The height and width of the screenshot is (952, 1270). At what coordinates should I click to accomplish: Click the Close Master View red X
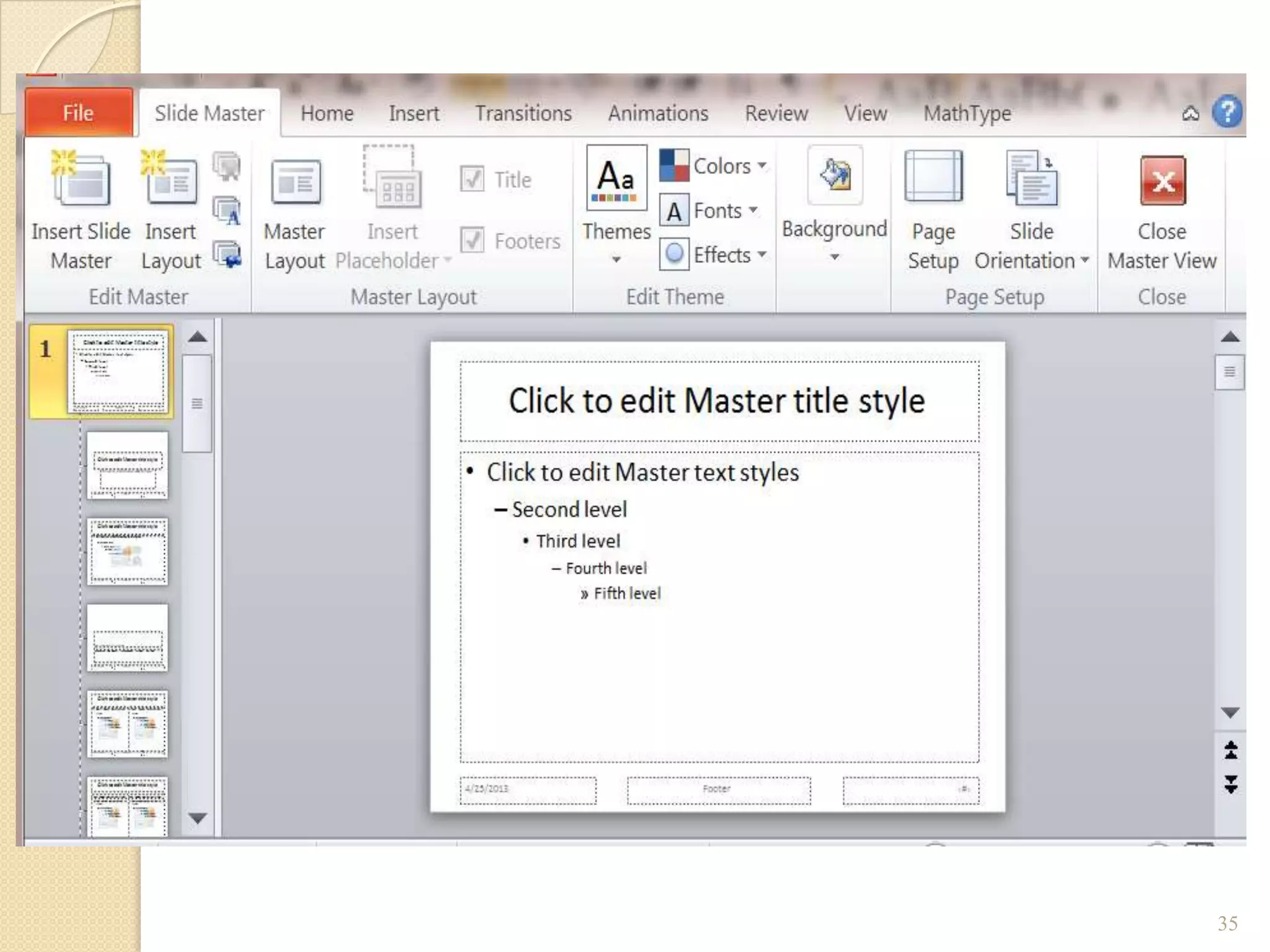pos(1162,181)
